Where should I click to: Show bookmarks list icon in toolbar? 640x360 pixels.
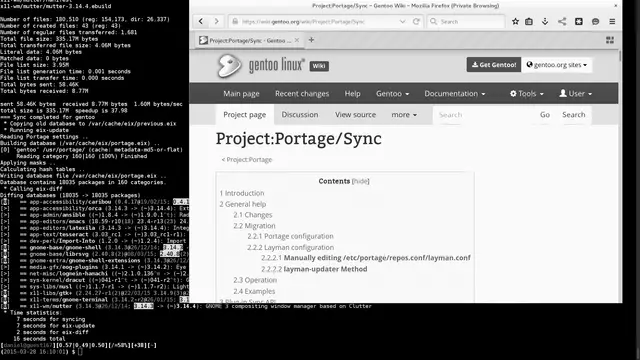[x=529, y=22]
